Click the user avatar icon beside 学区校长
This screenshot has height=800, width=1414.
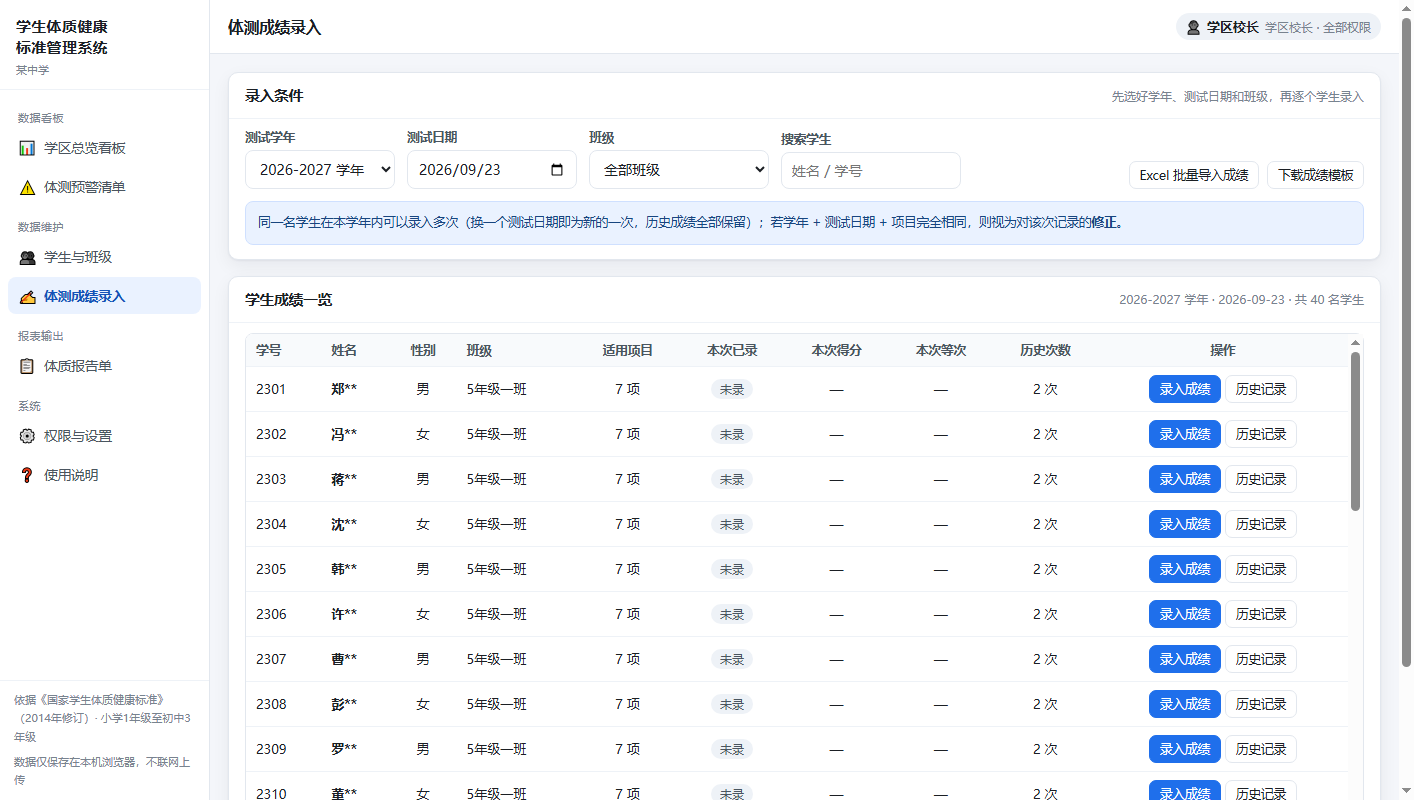tap(1193, 28)
